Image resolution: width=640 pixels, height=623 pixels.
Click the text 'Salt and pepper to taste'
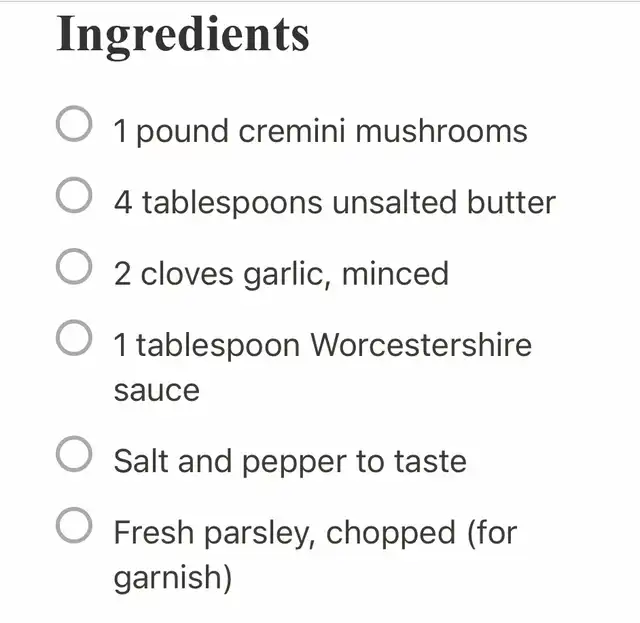click(290, 461)
